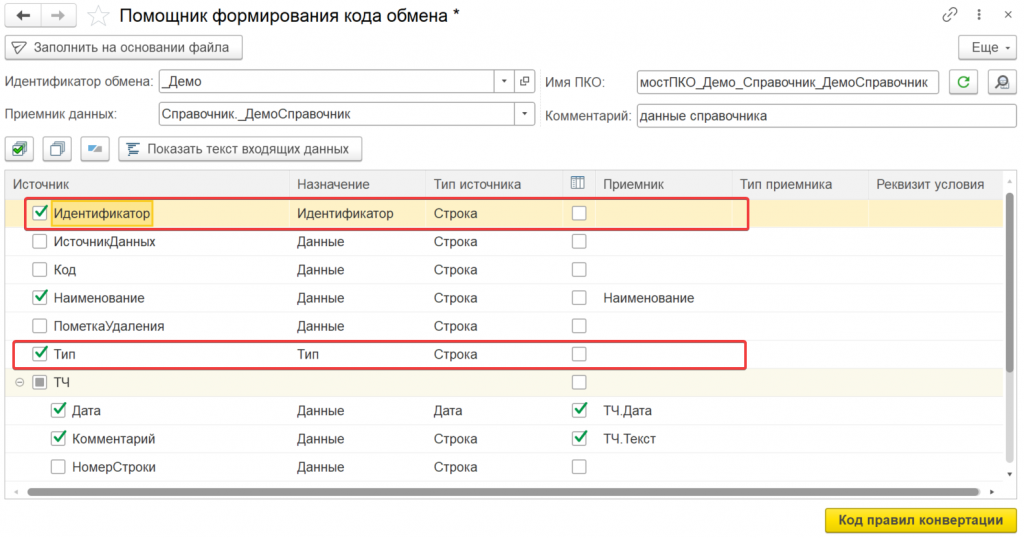Click the Комментарий input field
This screenshot has width=1024, height=538.
826,116
